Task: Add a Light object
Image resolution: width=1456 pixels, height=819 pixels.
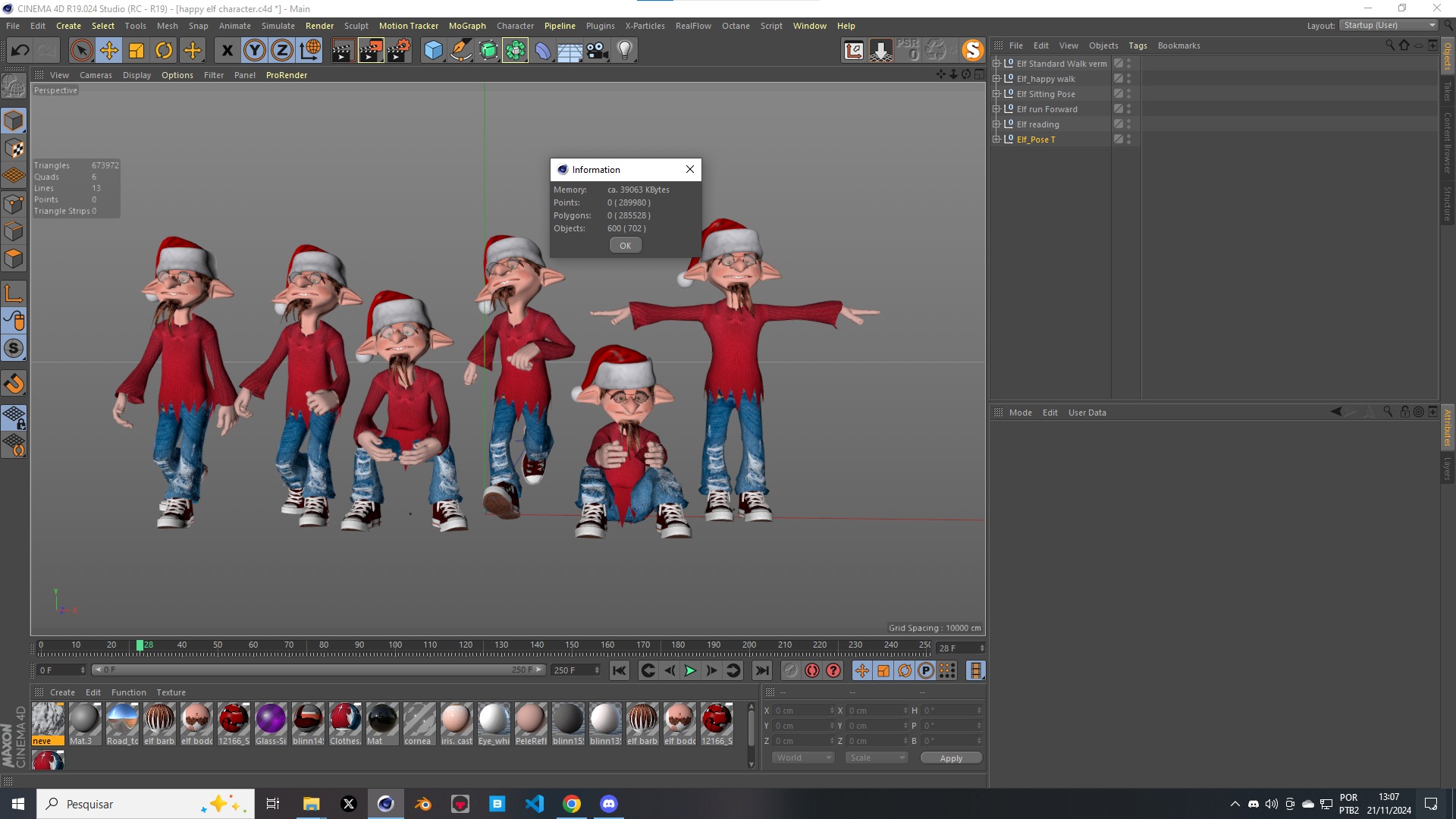Action: (x=624, y=51)
